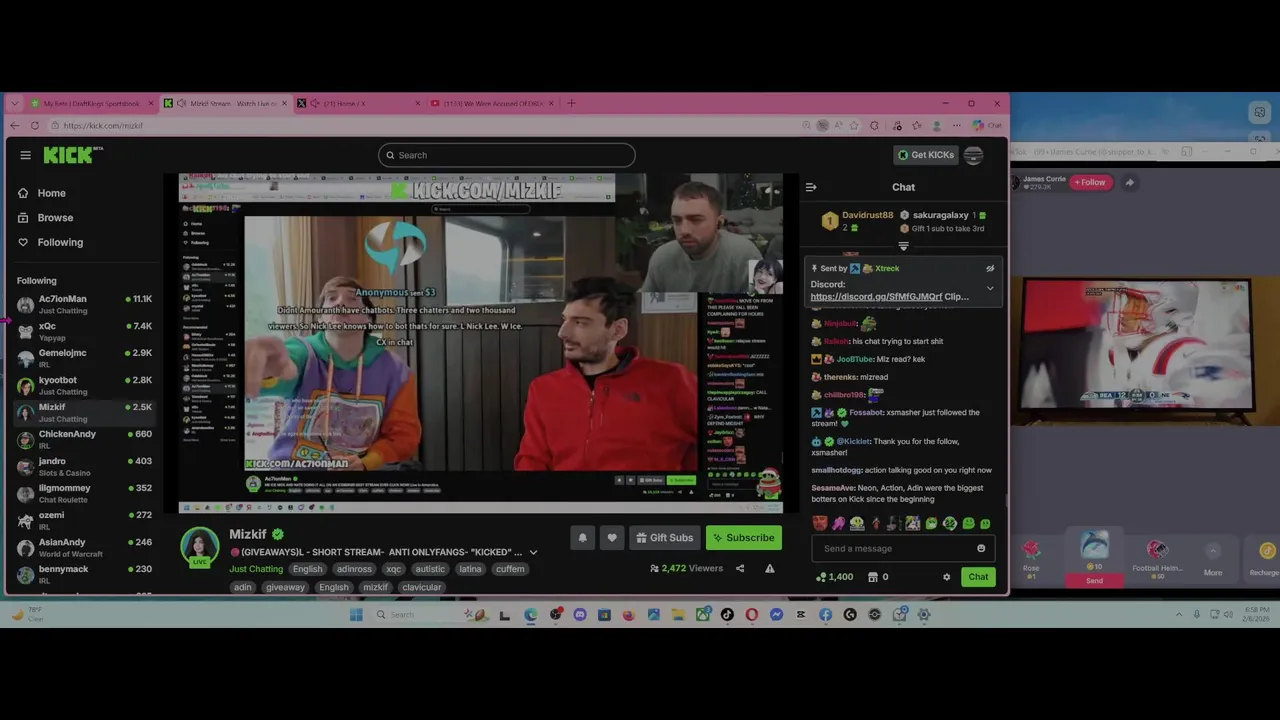The width and height of the screenshot is (1280, 720).
Task: Click the Get KICKs button
Action: point(925,155)
